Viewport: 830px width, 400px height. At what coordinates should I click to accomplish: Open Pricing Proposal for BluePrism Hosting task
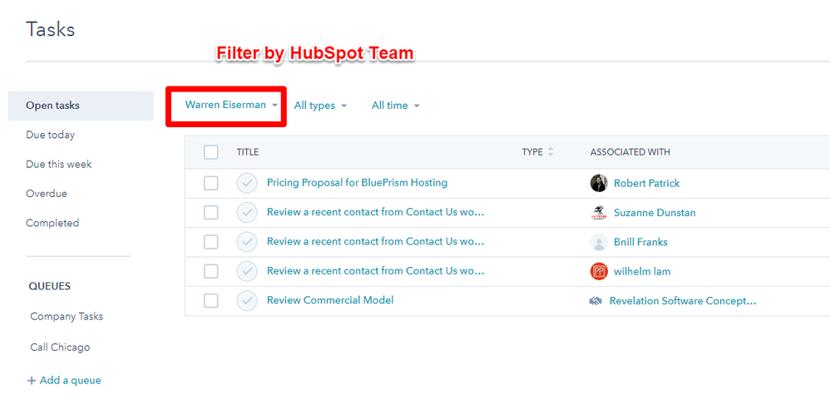pyautogui.click(x=357, y=183)
